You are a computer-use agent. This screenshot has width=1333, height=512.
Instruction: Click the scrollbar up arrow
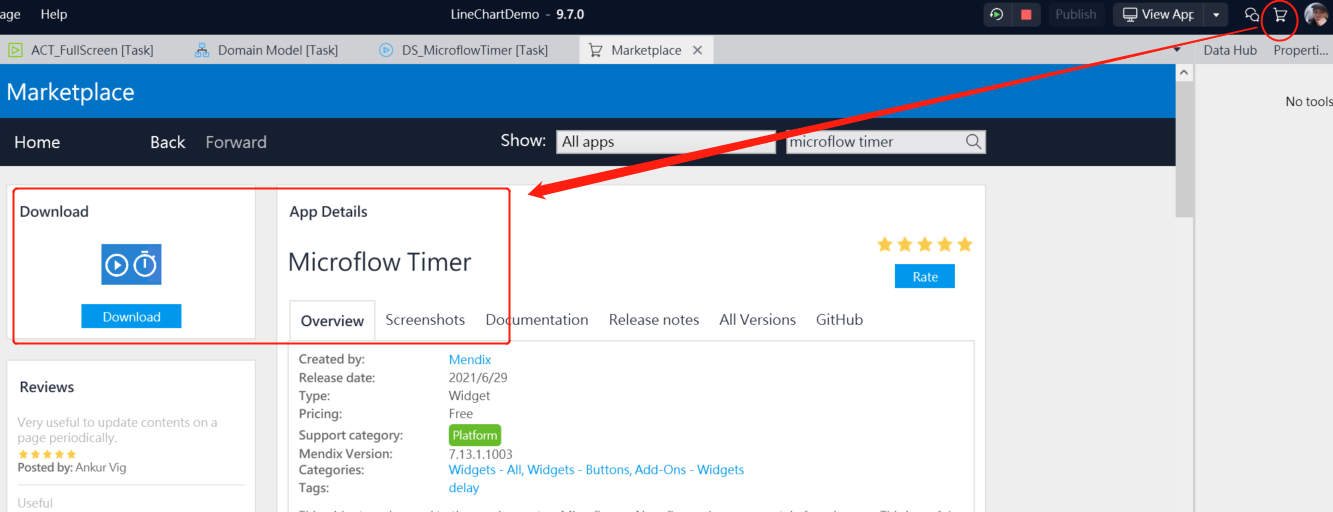tap(1185, 73)
